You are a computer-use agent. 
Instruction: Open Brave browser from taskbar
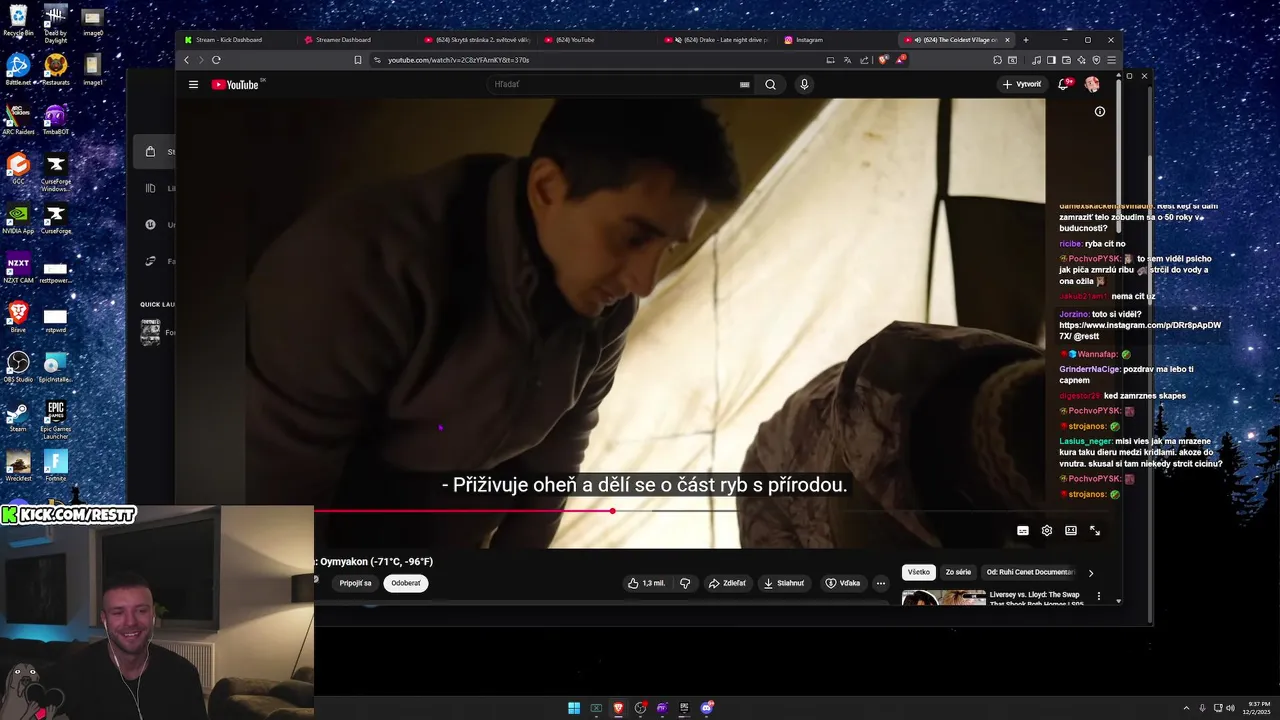pos(618,708)
